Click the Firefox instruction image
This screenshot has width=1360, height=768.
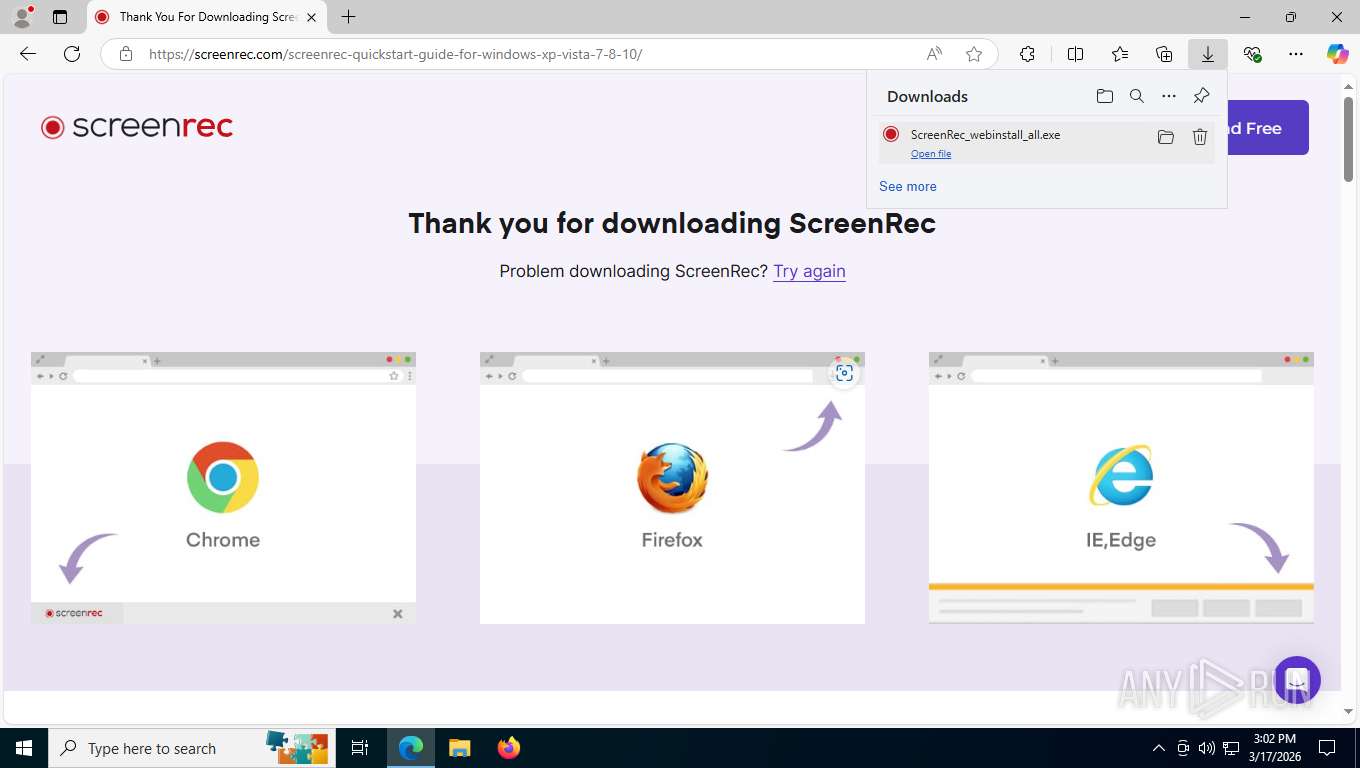click(x=672, y=488)
